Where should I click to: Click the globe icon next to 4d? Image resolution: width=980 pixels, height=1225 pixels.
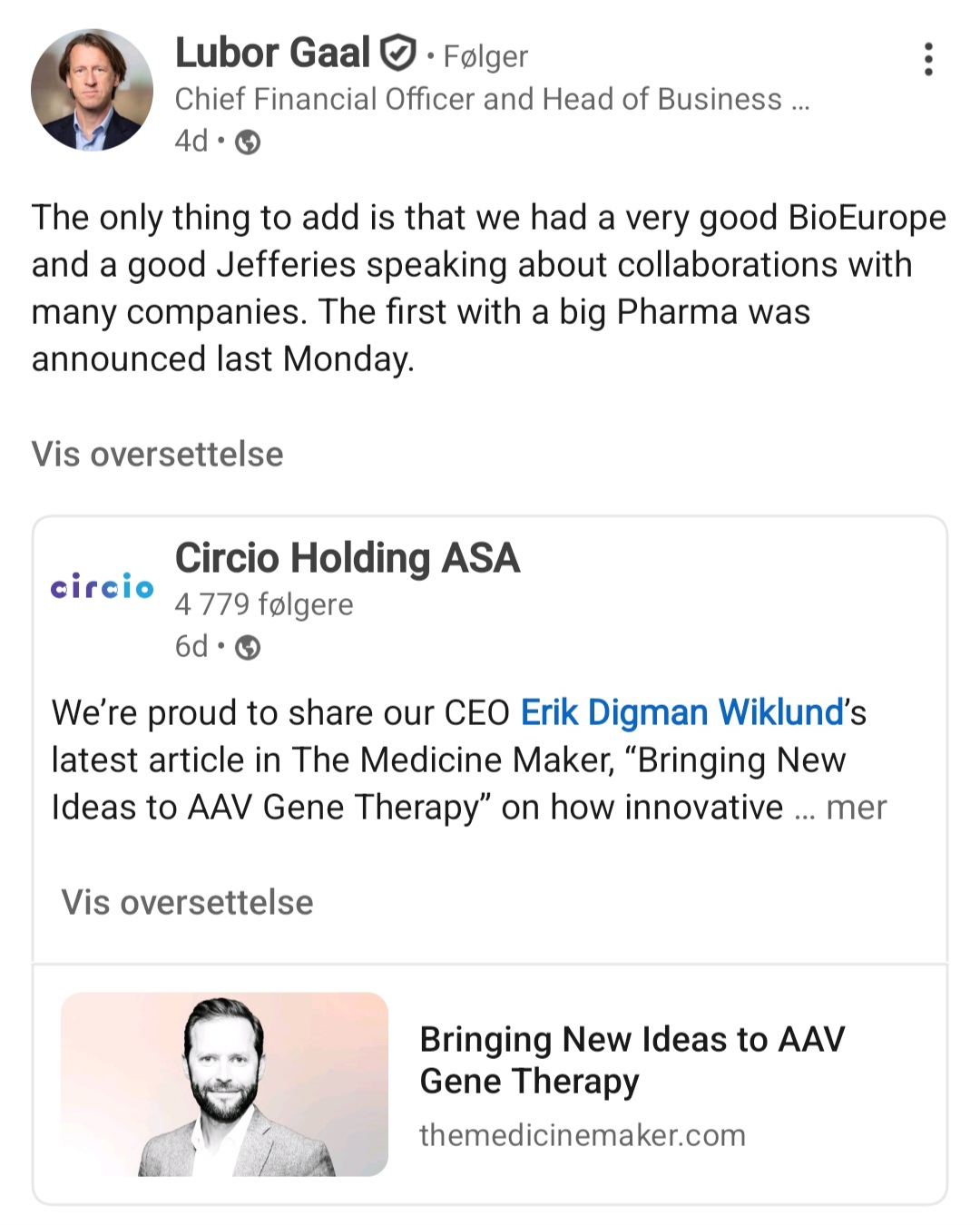pyautogui.click(x=248, y=142)
